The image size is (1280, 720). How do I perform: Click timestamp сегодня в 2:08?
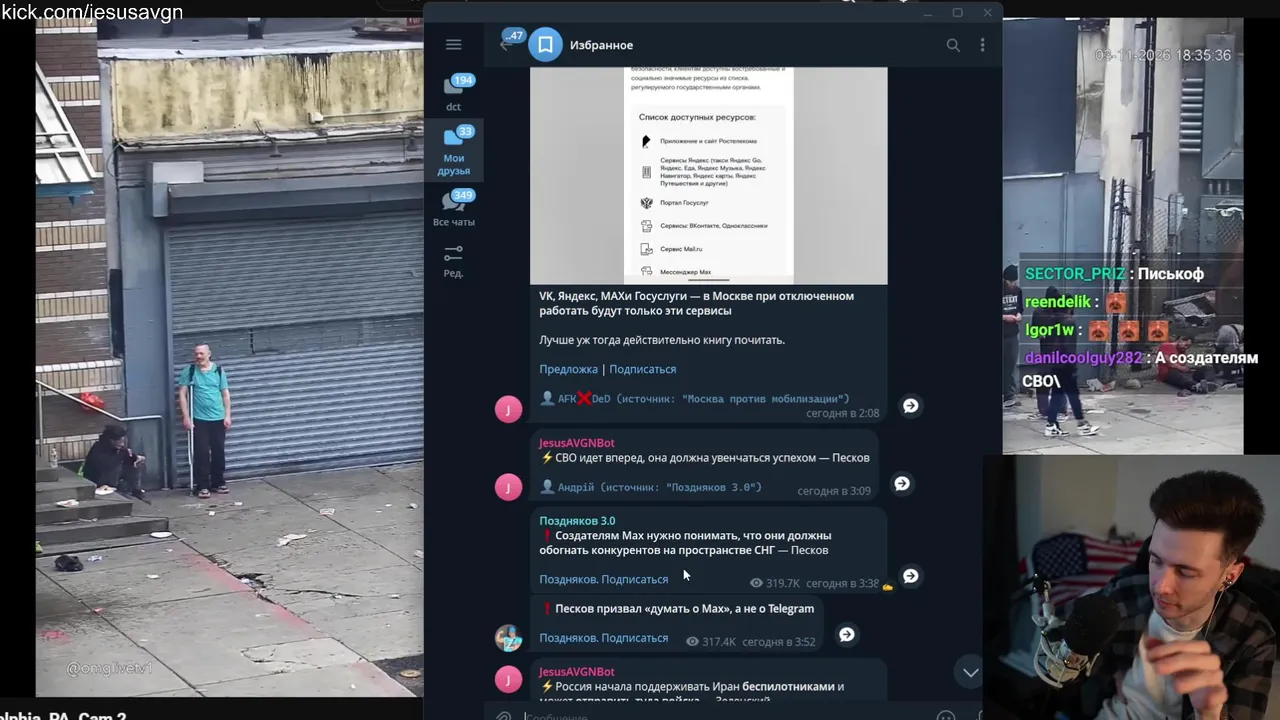click(843, 413)
